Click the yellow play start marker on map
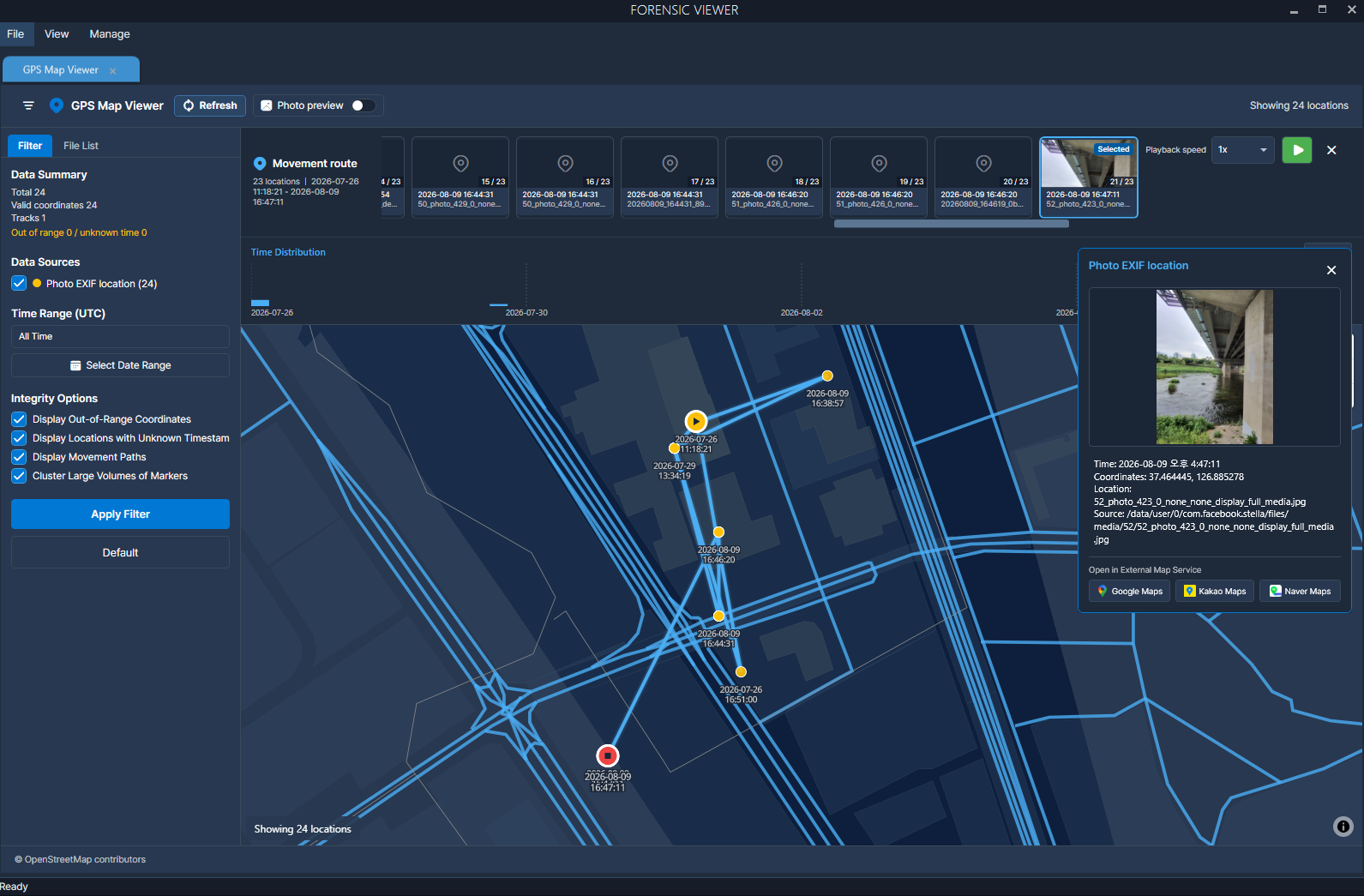The image size is (1364, 896). point(695,421)
